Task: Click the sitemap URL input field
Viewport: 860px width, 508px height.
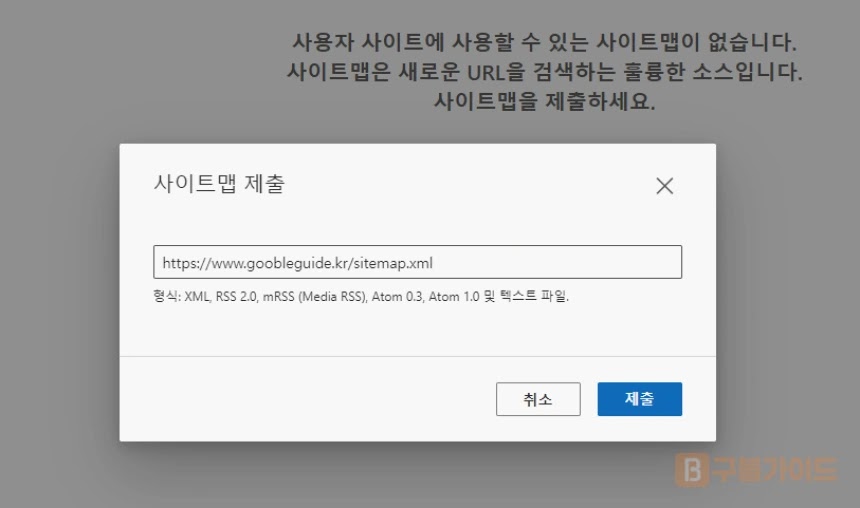Action: (x=417, y=262)
